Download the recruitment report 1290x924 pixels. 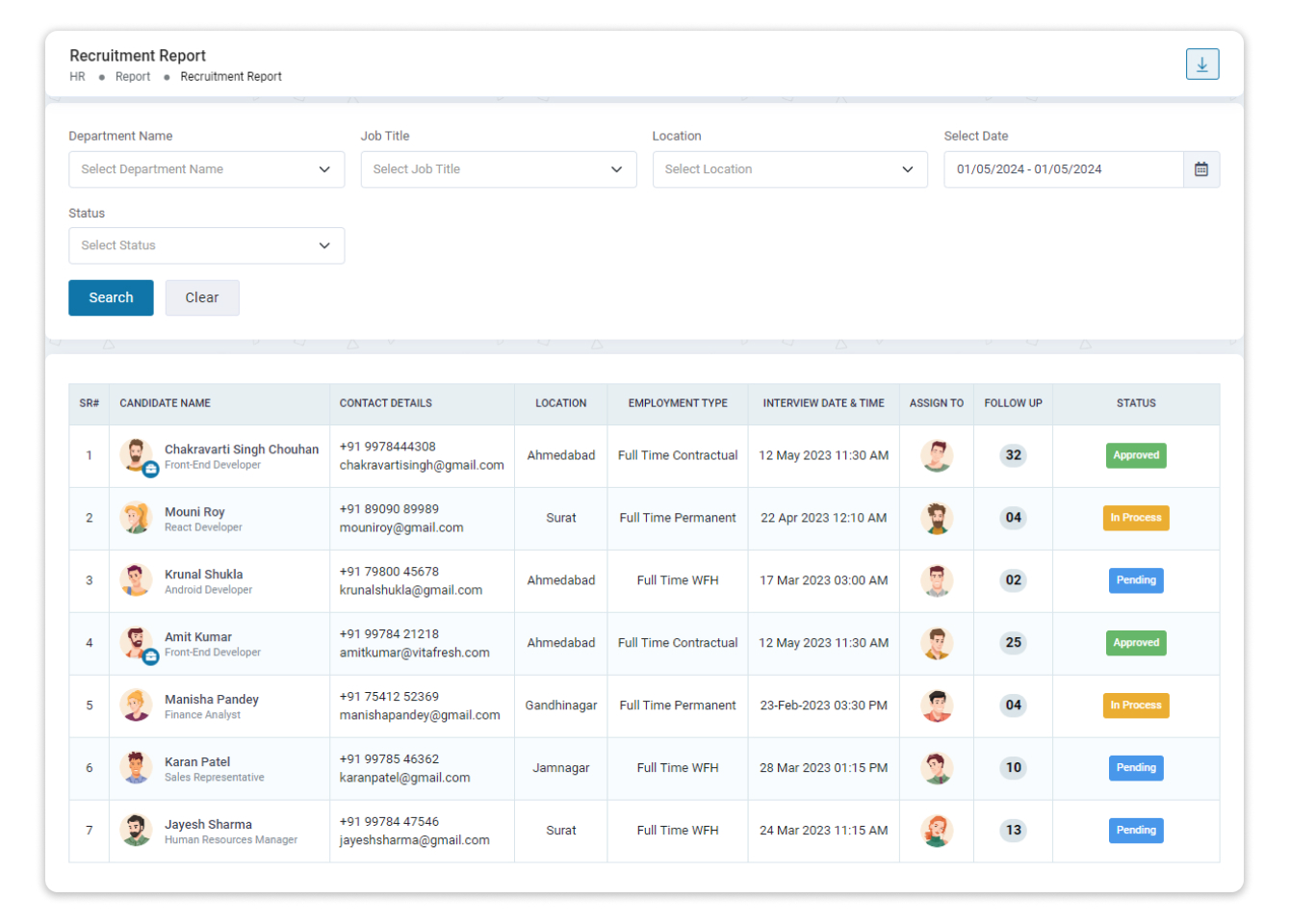pos(1202,64)
